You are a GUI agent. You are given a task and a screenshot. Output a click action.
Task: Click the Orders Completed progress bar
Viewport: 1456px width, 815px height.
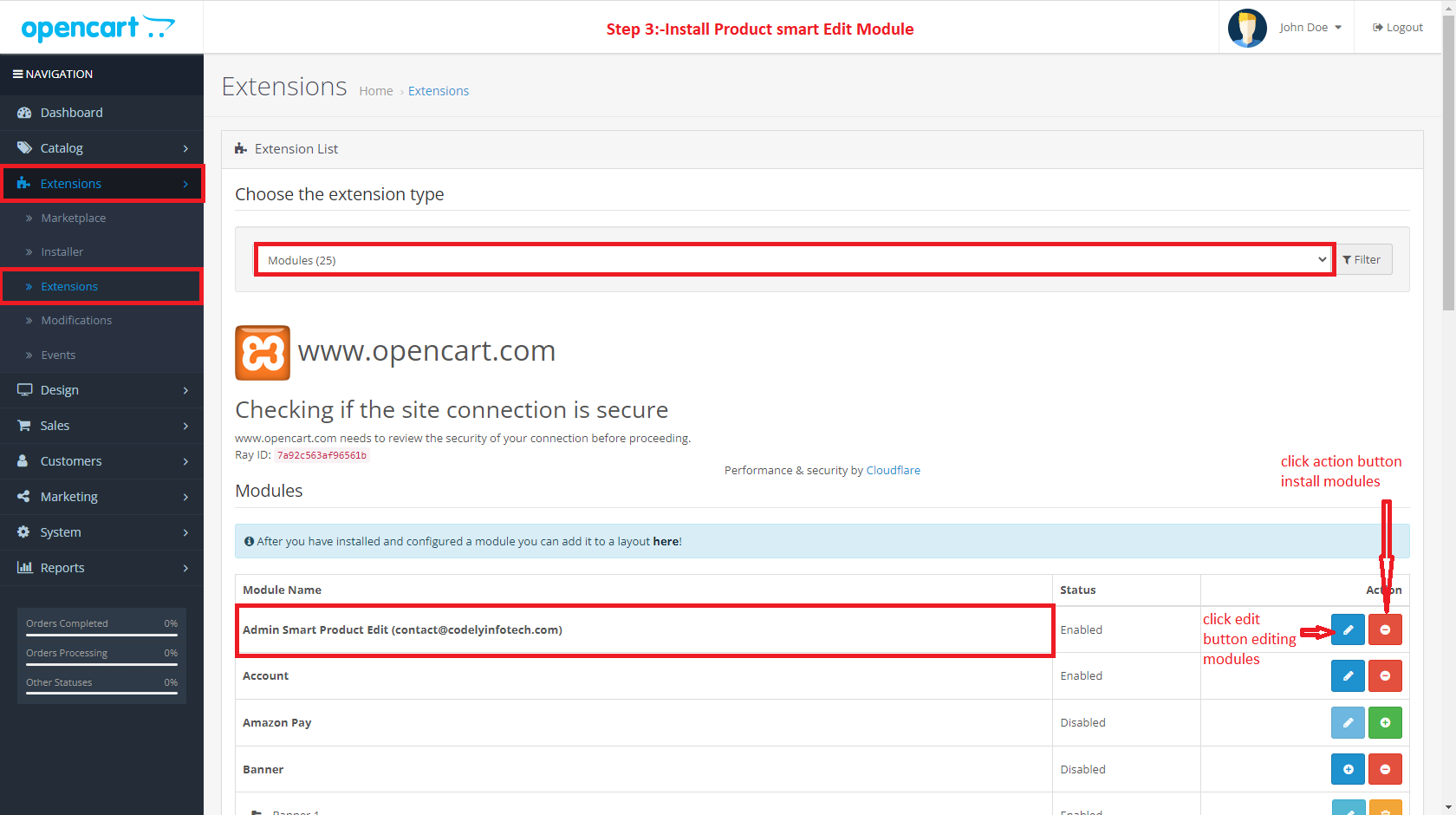(x=101, y=633)
